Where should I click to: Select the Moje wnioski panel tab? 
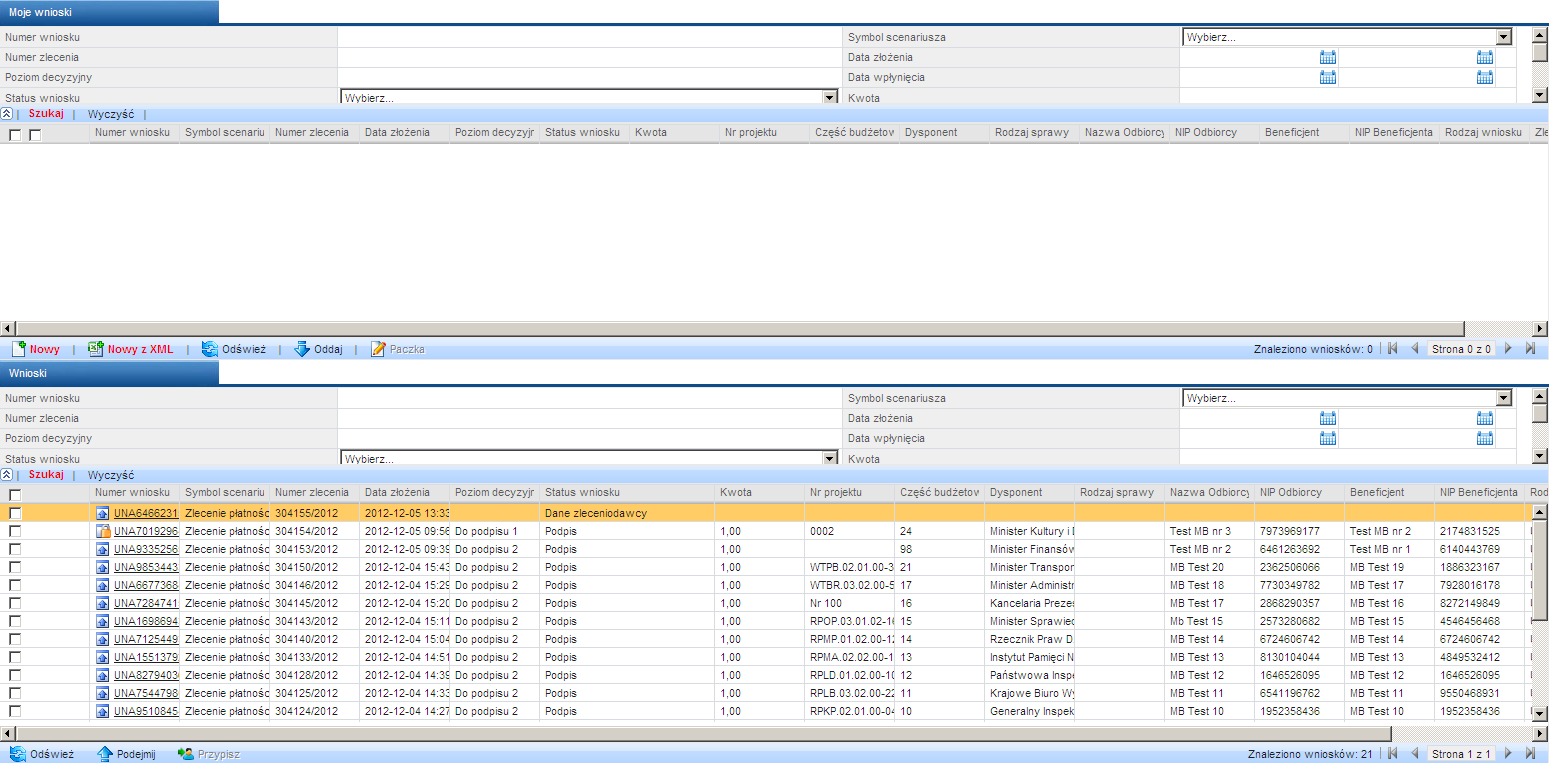click(x=109, y=12)
